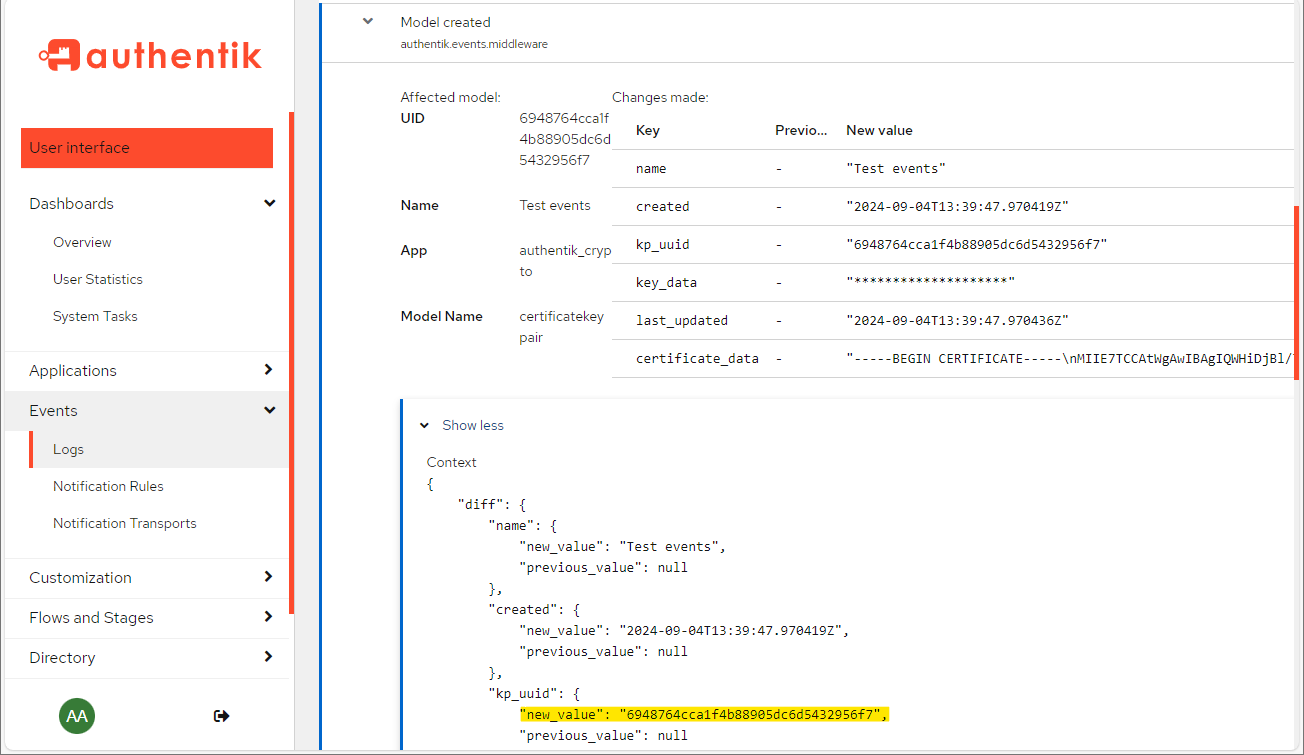Expand Flows and Stages section

coord(146,617)
